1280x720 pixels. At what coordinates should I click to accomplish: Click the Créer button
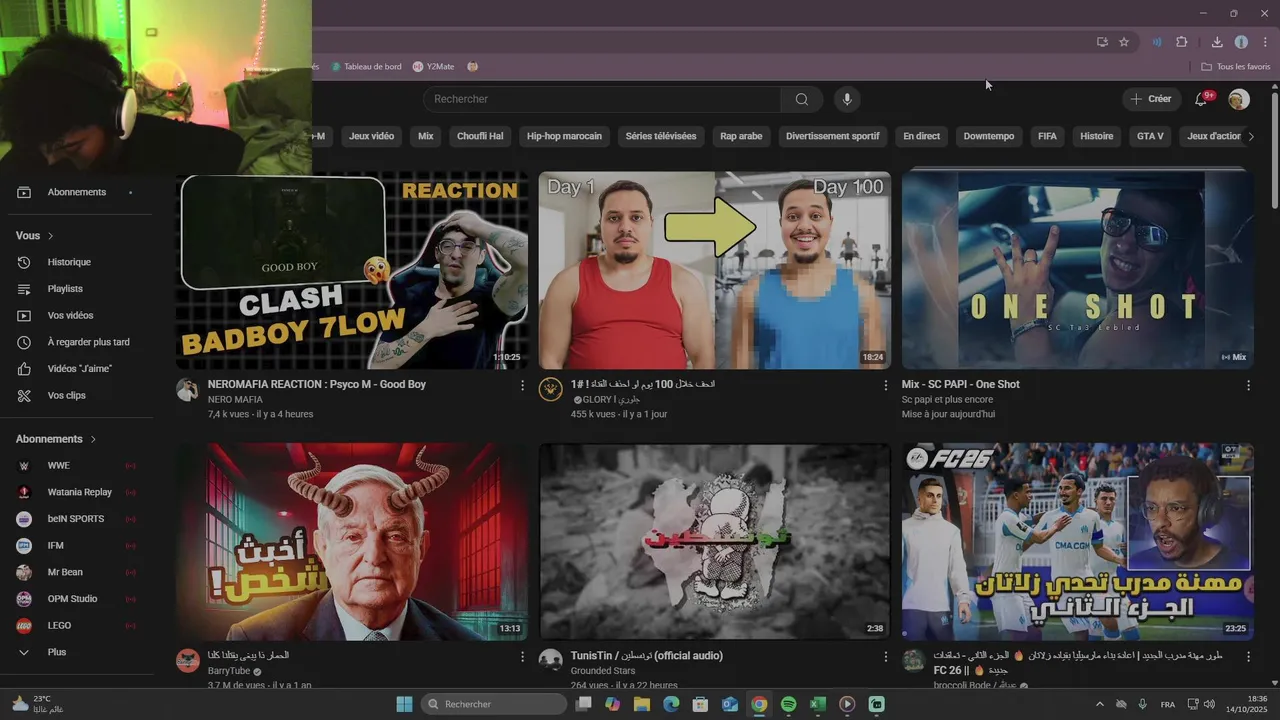(x=1151, y=99)
